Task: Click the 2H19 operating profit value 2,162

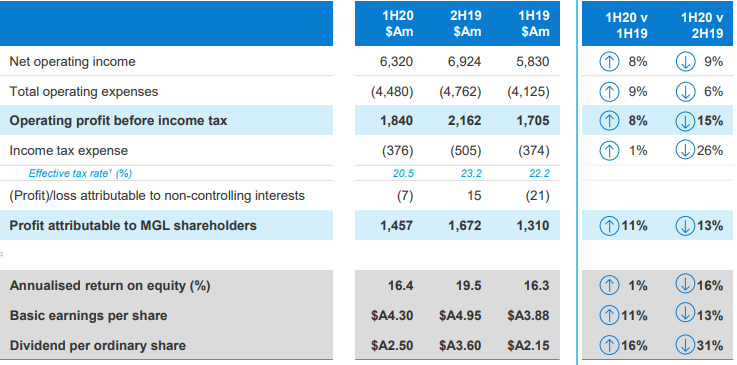Action: coord(464,121)
